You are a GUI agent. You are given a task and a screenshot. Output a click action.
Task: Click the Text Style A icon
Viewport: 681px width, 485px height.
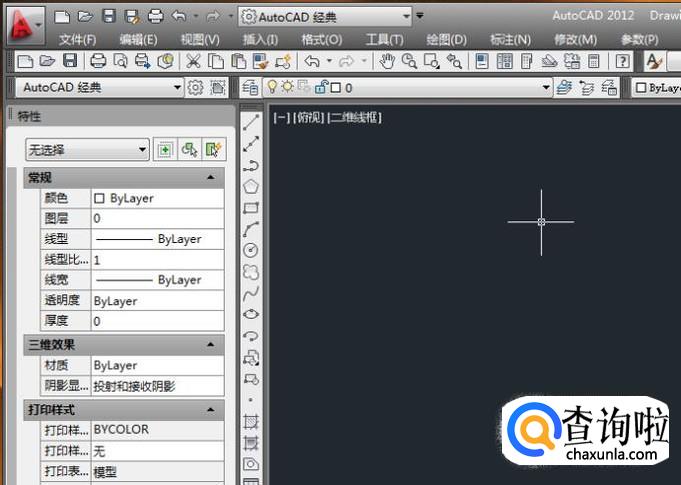(x=653, y=61)
